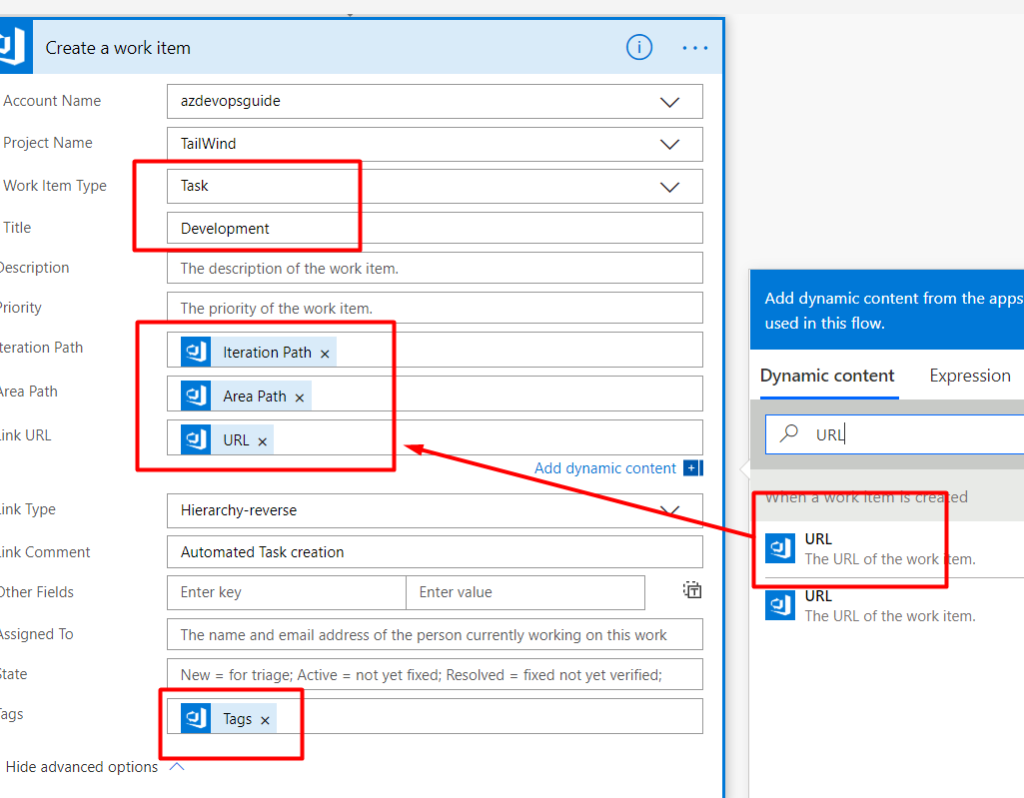This screenshot has width=1024, height=798.
Task: Click the Add dynamic content link
Action: [x=605, y=467]
